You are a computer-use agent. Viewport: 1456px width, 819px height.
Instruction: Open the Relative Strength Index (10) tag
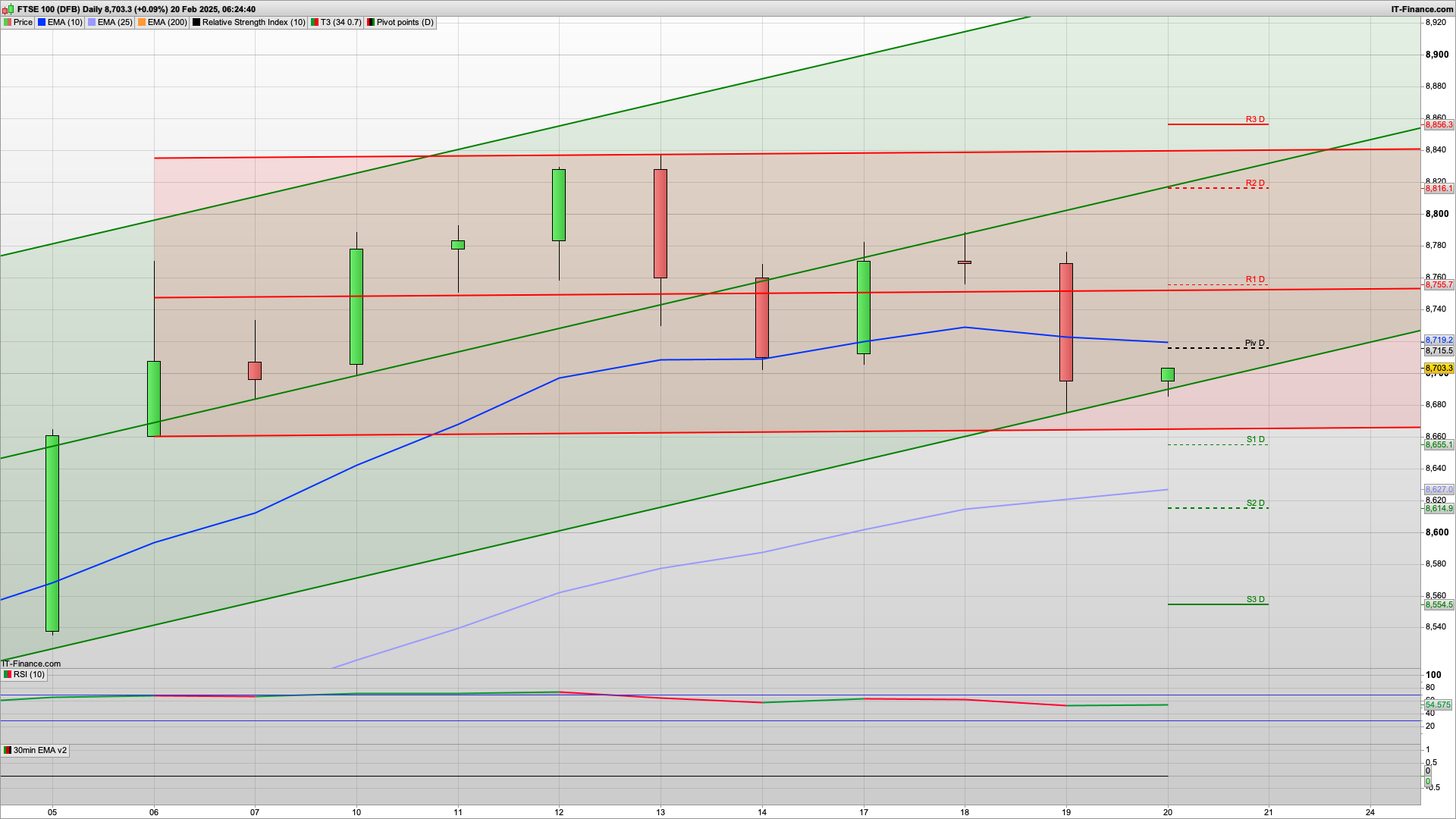click(249, 22)
